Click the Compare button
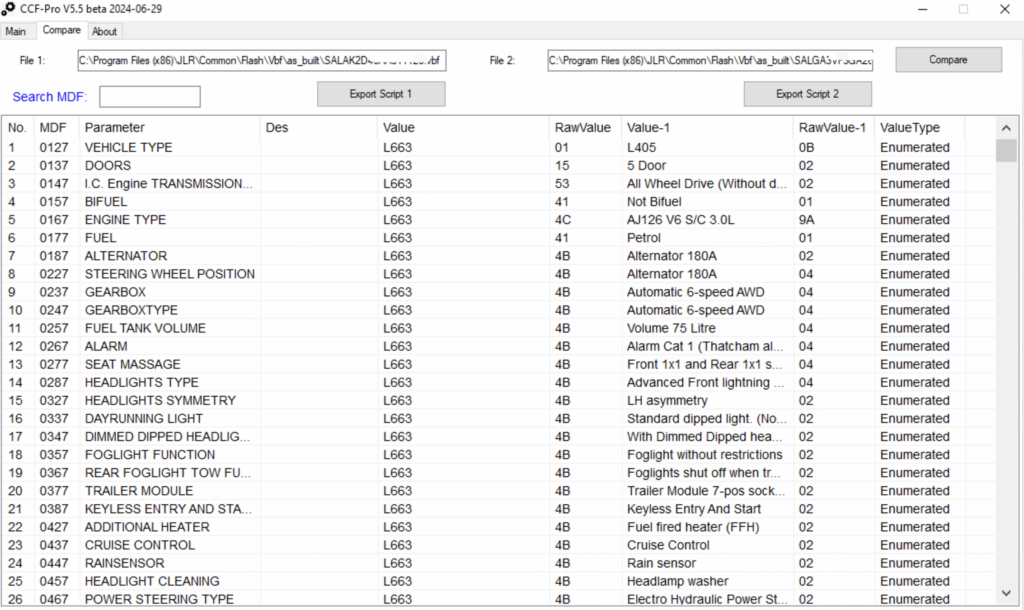 (947, 59)
